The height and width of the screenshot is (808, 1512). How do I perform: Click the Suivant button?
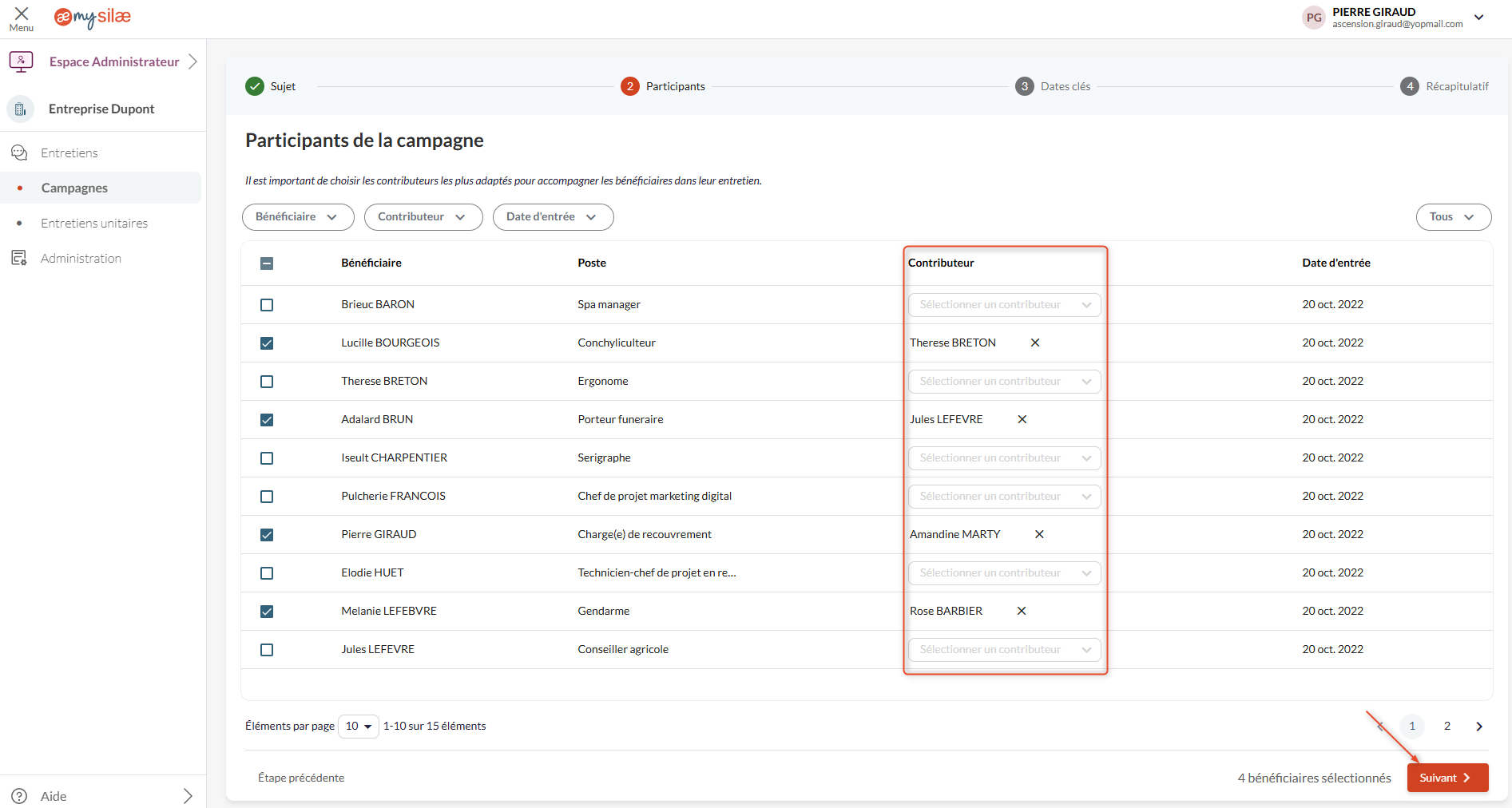1447,778
